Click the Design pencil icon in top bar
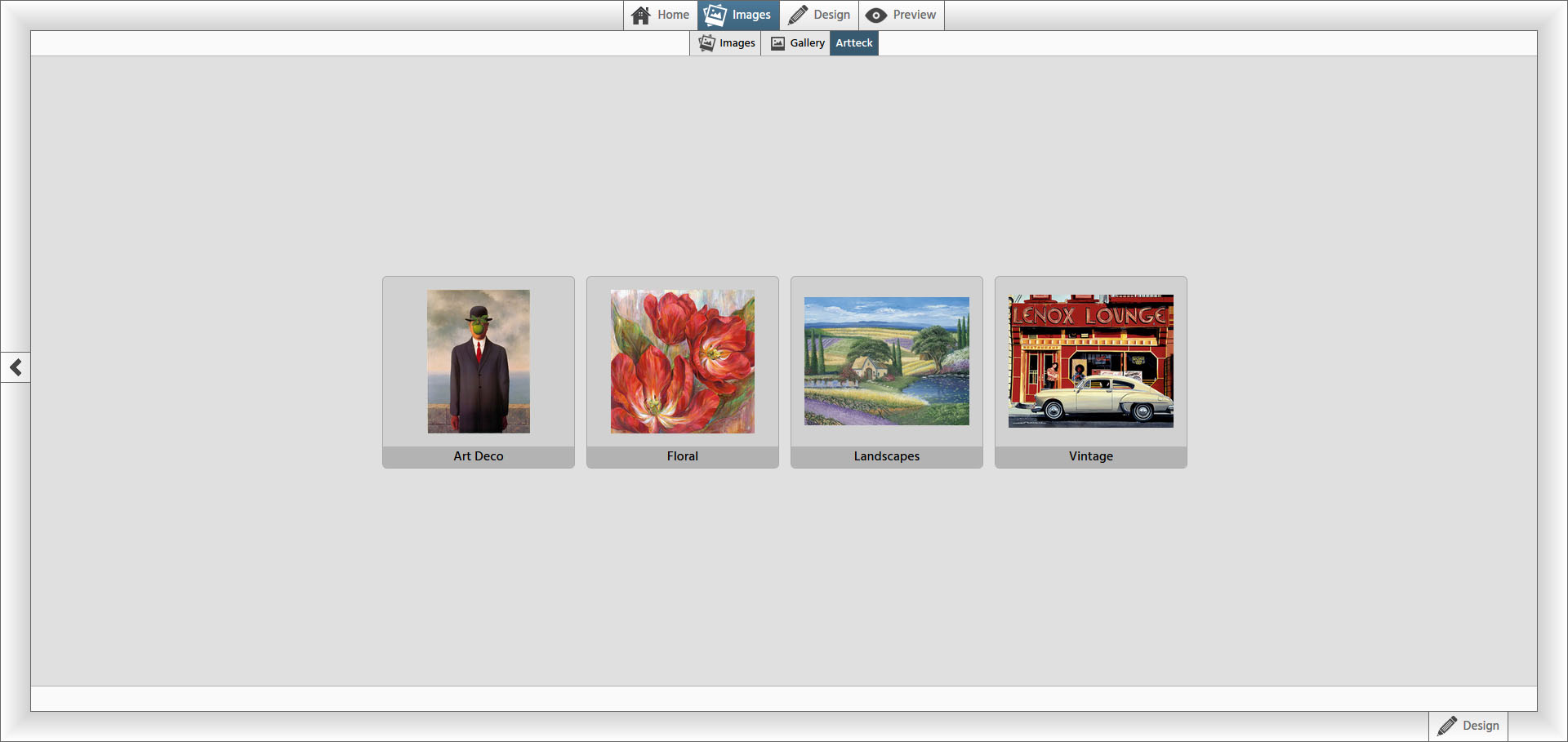This screenshot has width=1568, height=742. point(798,15)
